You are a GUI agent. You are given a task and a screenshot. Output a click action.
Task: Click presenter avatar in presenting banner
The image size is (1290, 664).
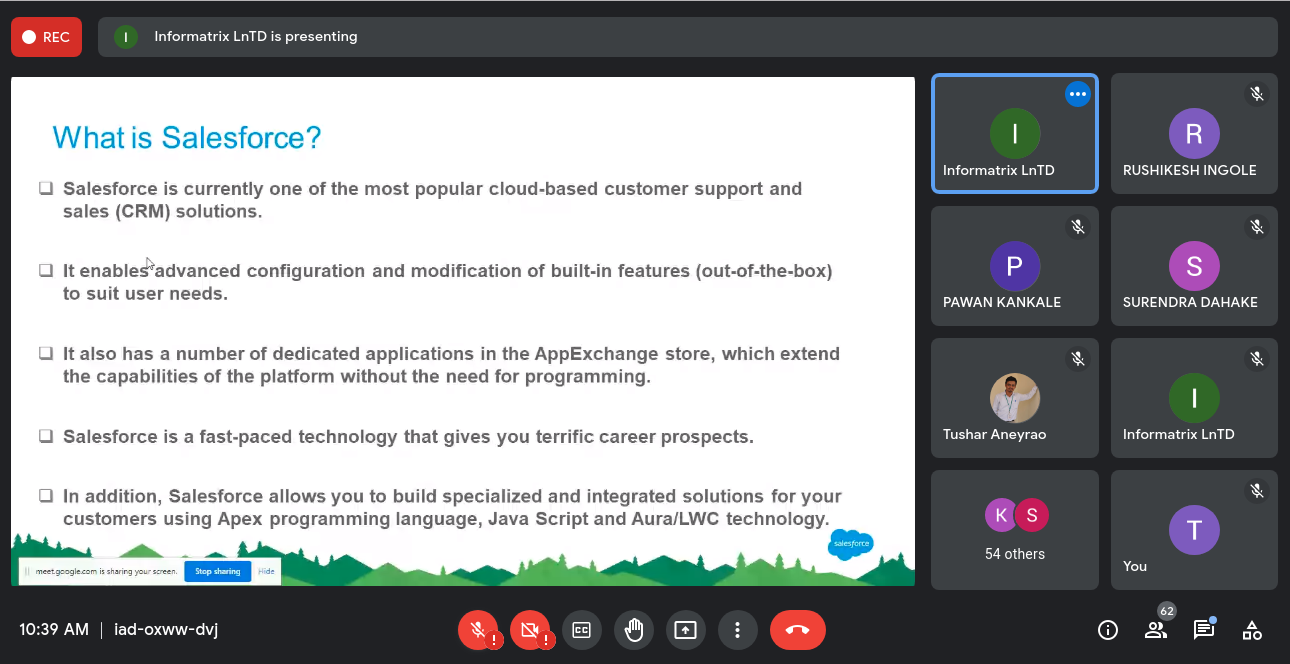point(125,37)
